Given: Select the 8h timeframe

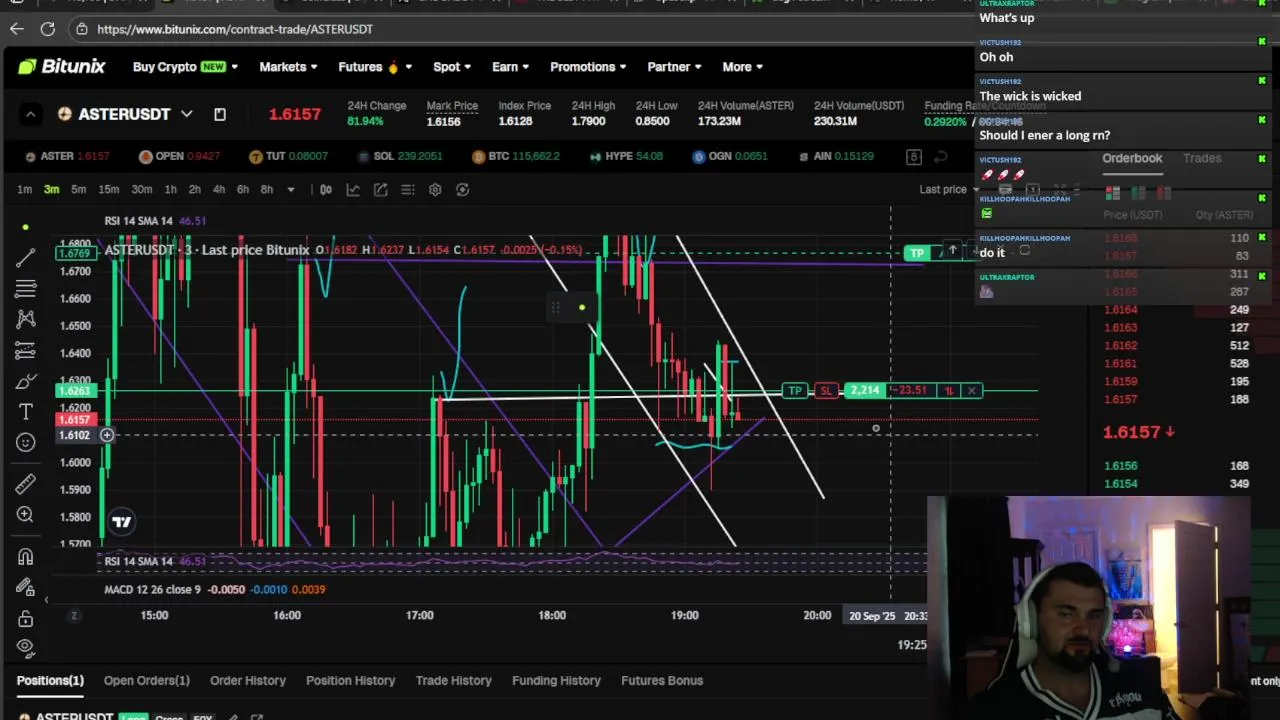Looking at the screenshot, I should pyautogui.click(x=266, y=189).
